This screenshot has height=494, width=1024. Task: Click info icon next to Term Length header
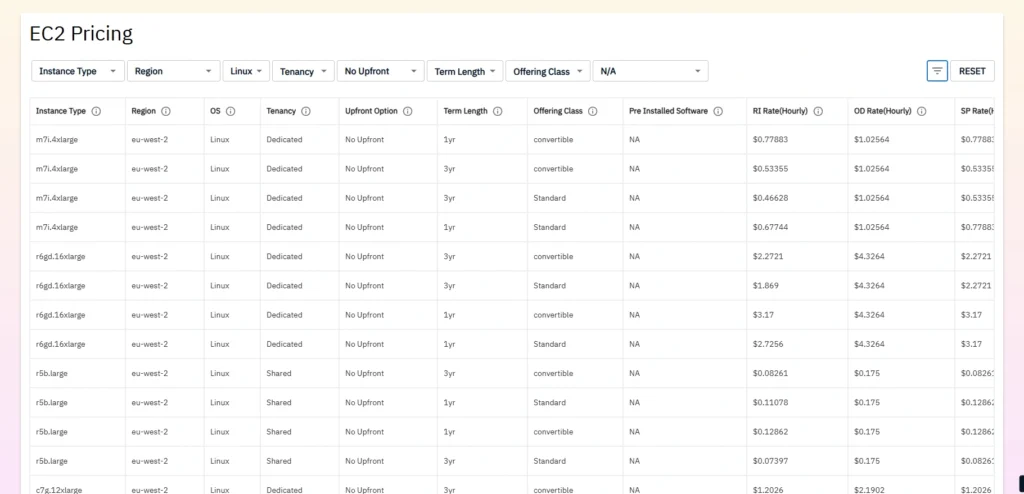pos(498,111)
